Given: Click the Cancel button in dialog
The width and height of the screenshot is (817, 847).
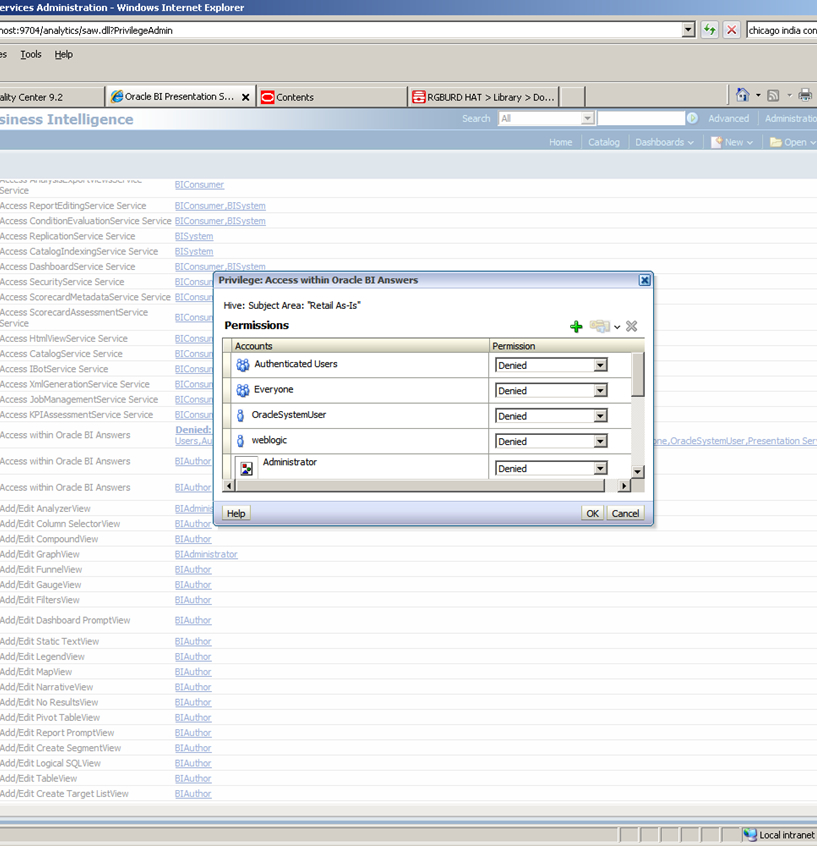Looking at the screenshot, I should pyautogui.click(x=625, y=513).
